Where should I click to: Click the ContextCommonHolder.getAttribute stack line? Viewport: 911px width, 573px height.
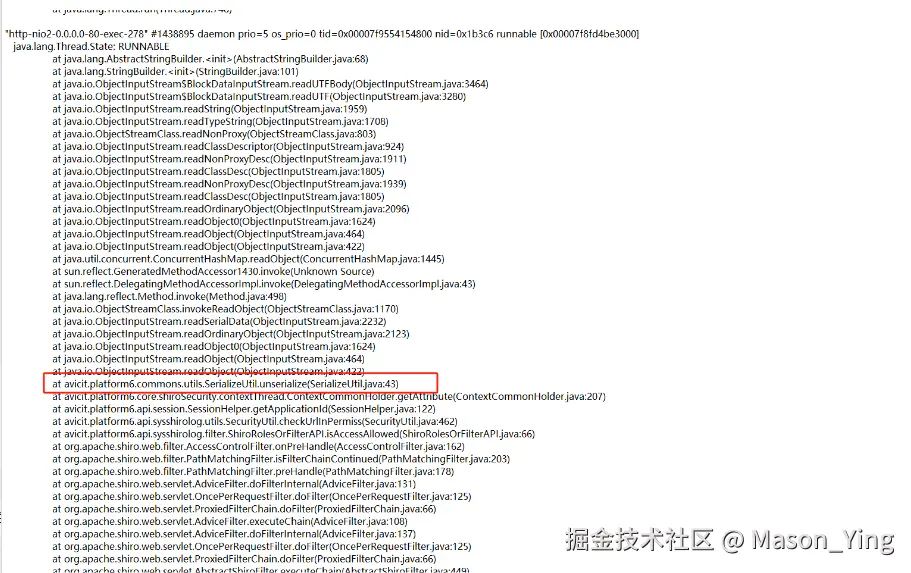329,397
